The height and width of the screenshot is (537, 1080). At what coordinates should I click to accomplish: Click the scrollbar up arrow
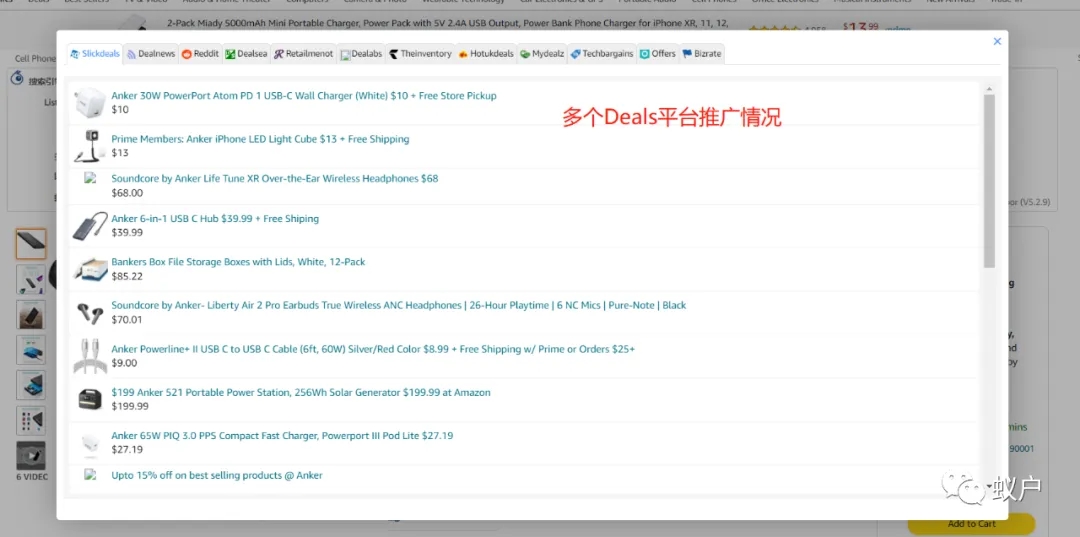(x=990, y=89)
